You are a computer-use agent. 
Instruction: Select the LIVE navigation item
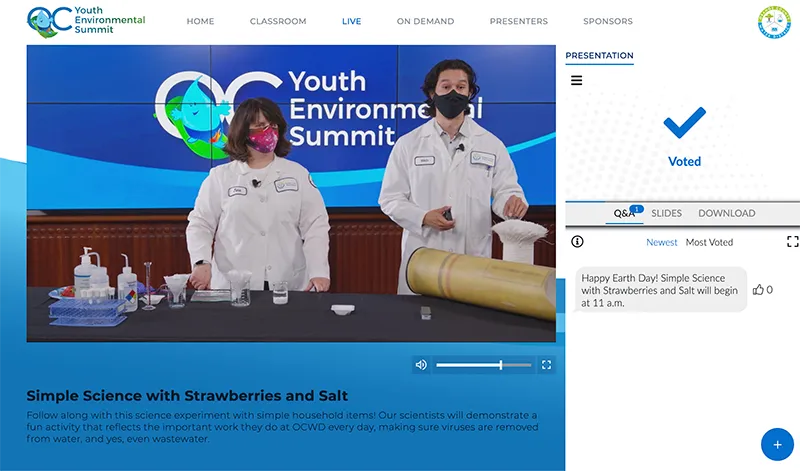click(x=352, y=21)
